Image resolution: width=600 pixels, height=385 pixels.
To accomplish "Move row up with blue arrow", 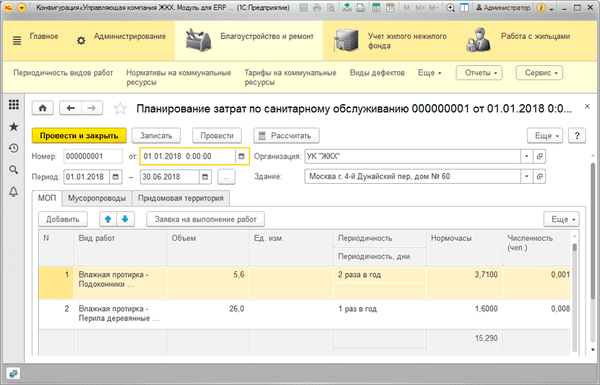I will coord(108,219).
